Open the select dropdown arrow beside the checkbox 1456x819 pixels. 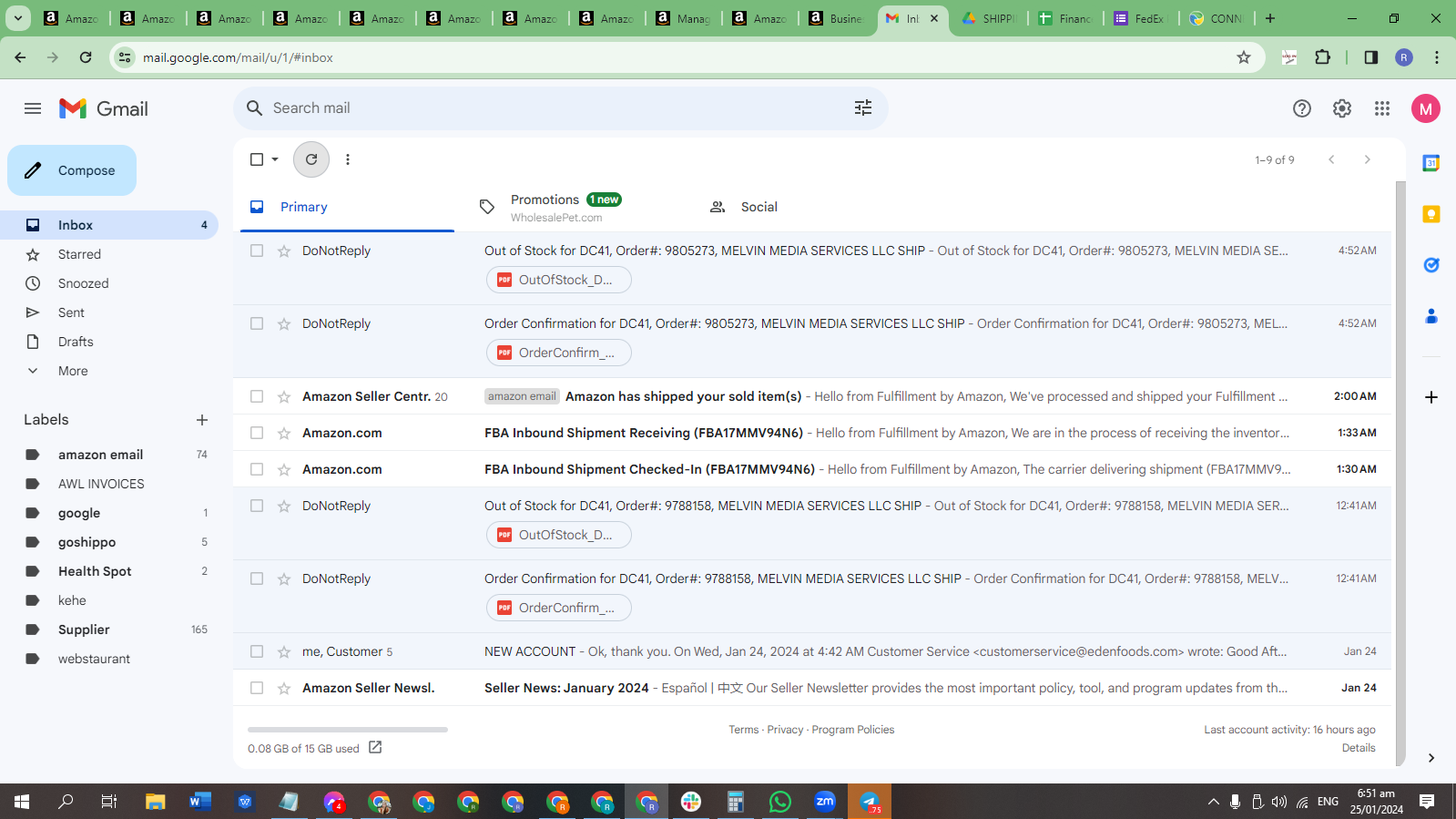coord(275,159)
